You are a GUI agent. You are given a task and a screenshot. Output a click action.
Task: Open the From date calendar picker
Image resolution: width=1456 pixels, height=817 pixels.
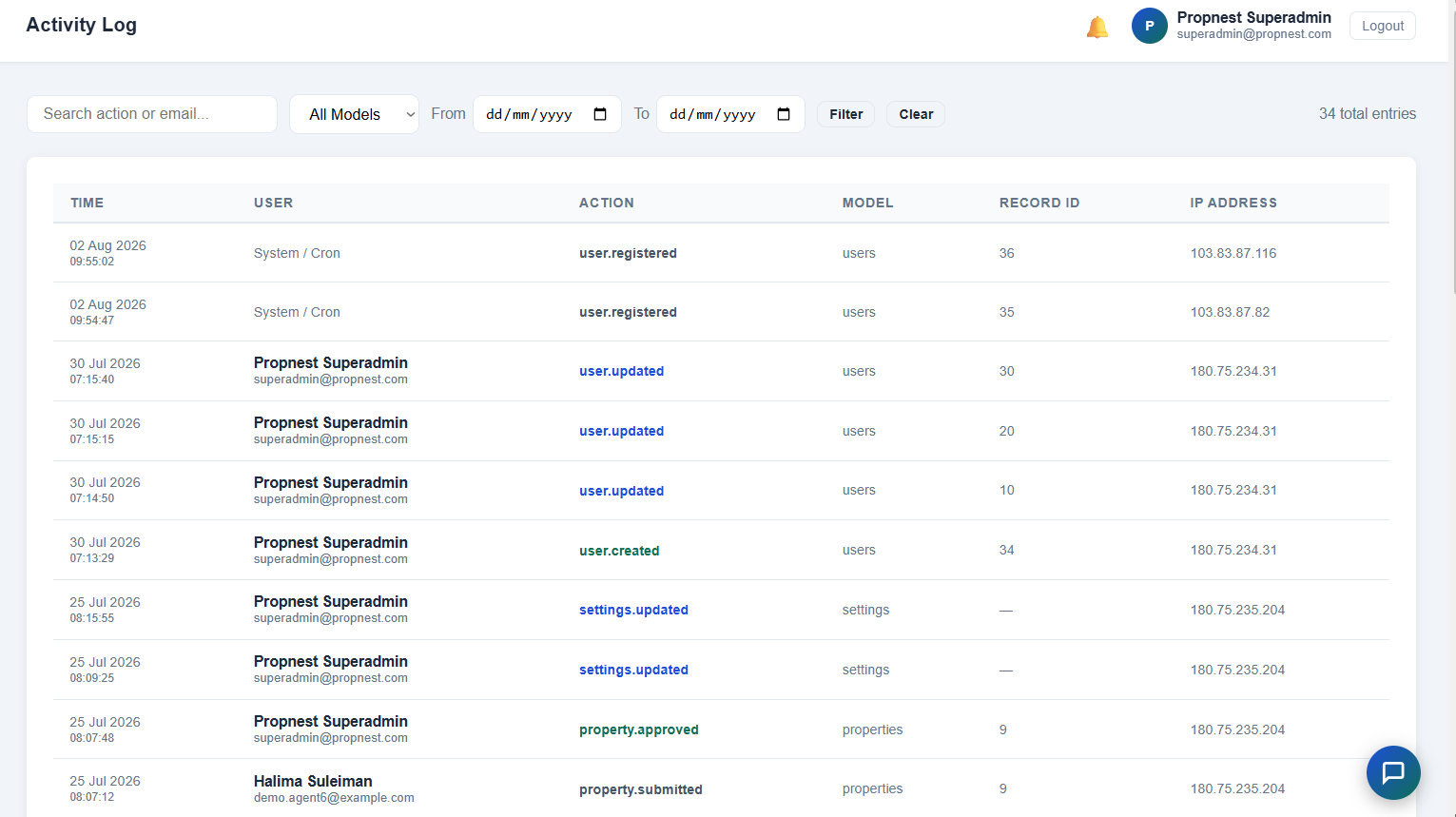pos(600,114)
